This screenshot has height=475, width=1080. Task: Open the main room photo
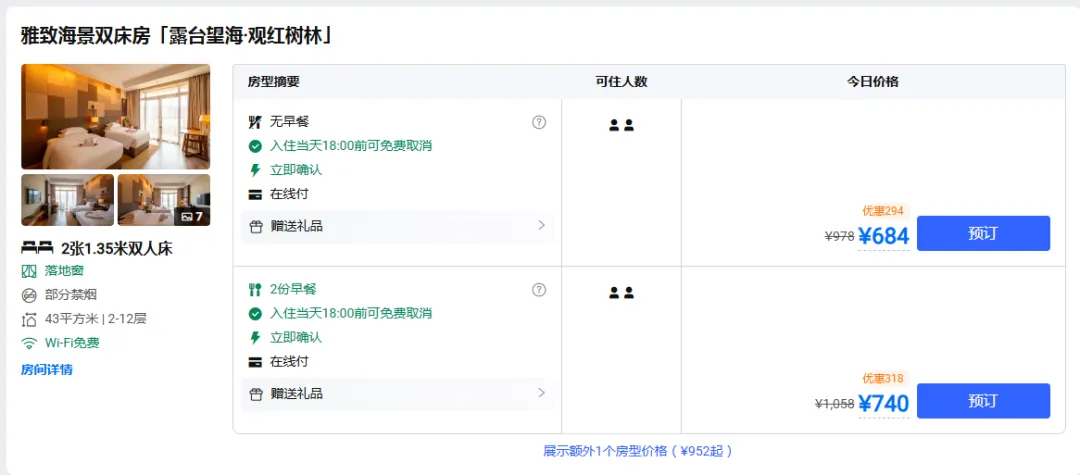coord(116,116)
